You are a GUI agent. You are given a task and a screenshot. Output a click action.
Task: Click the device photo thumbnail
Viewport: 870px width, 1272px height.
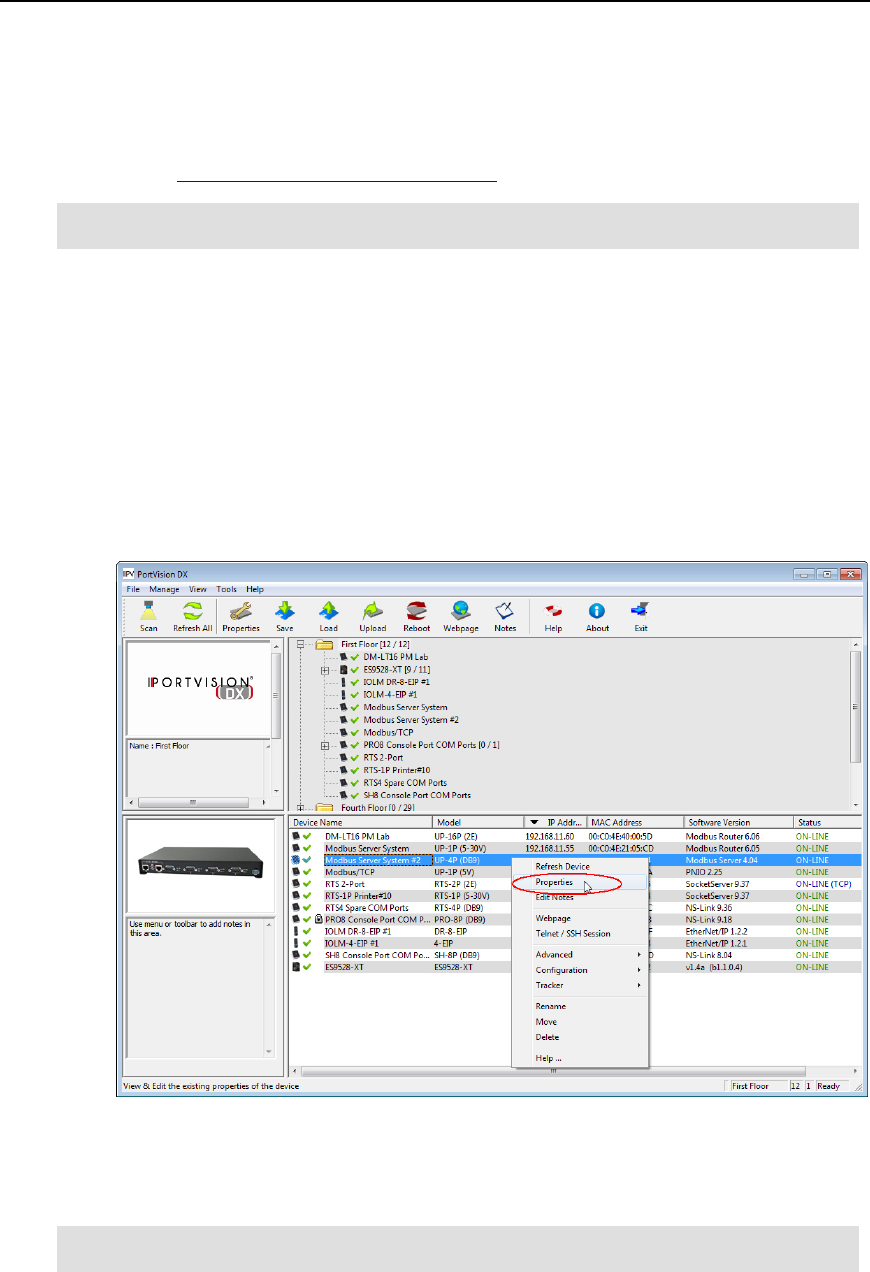pos(202,867)
